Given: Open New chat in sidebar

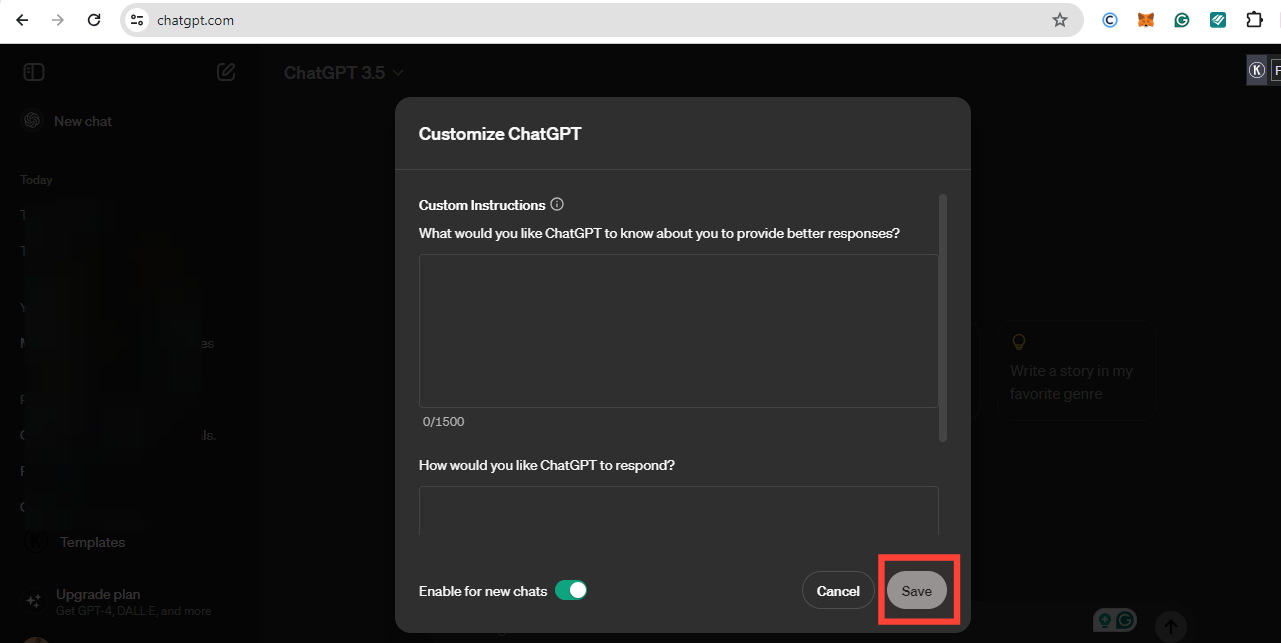Looking at the screenshot, I should coord(83,121).
